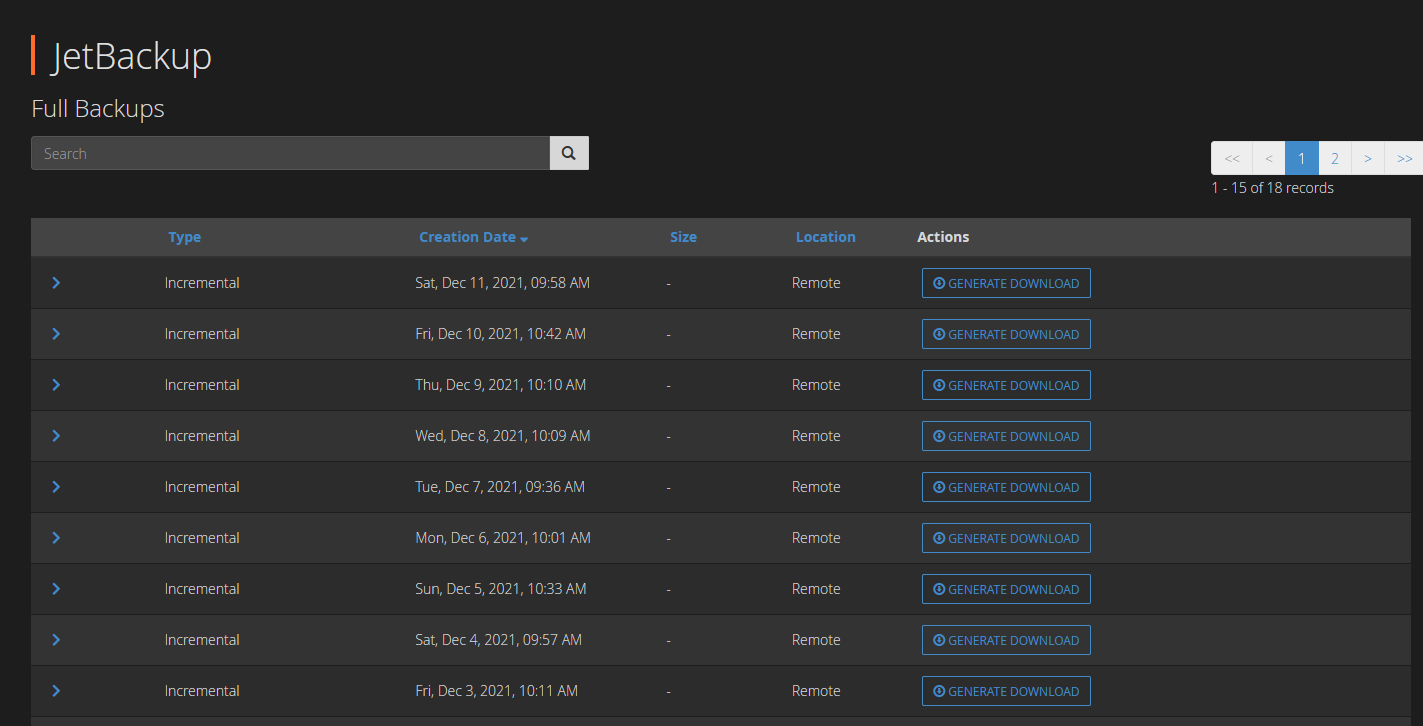Focus the Search input field
The height and width of the screenshot is (726, 1423).
(x=291, y=153)
